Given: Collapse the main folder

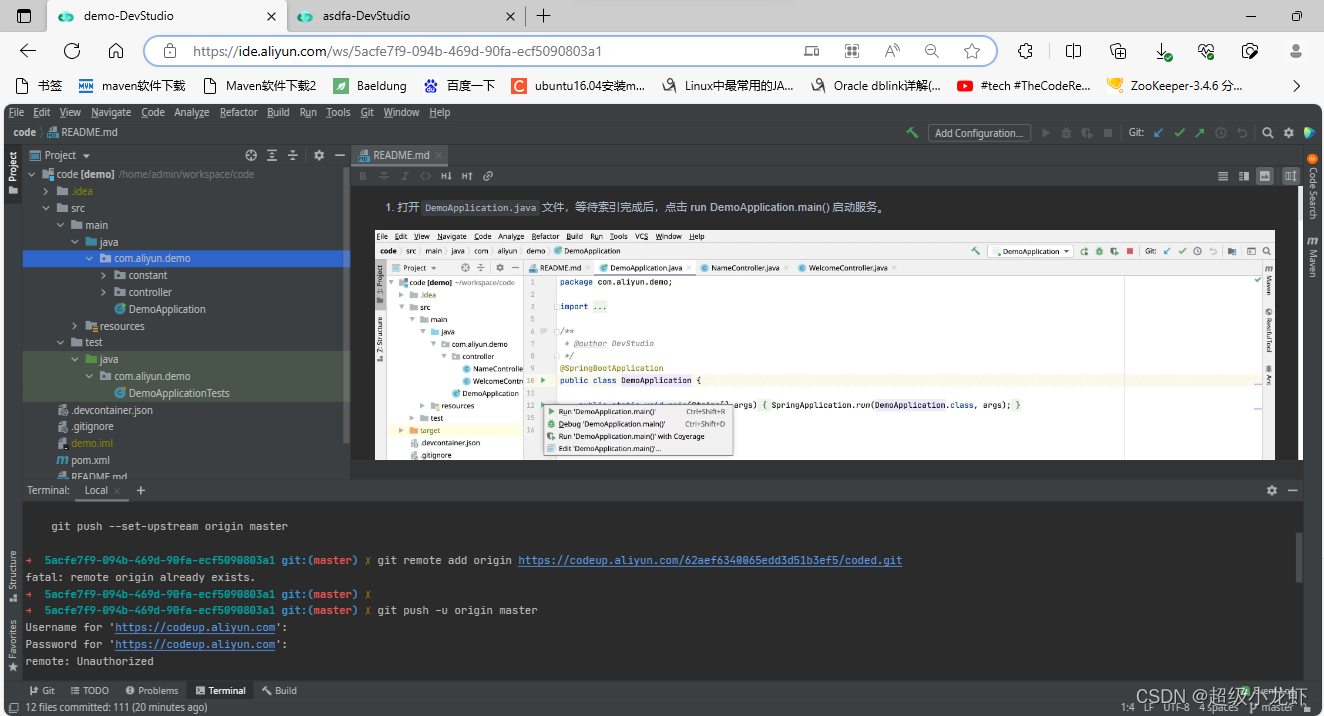Looking at the screenshot, I should pos(61,225).
